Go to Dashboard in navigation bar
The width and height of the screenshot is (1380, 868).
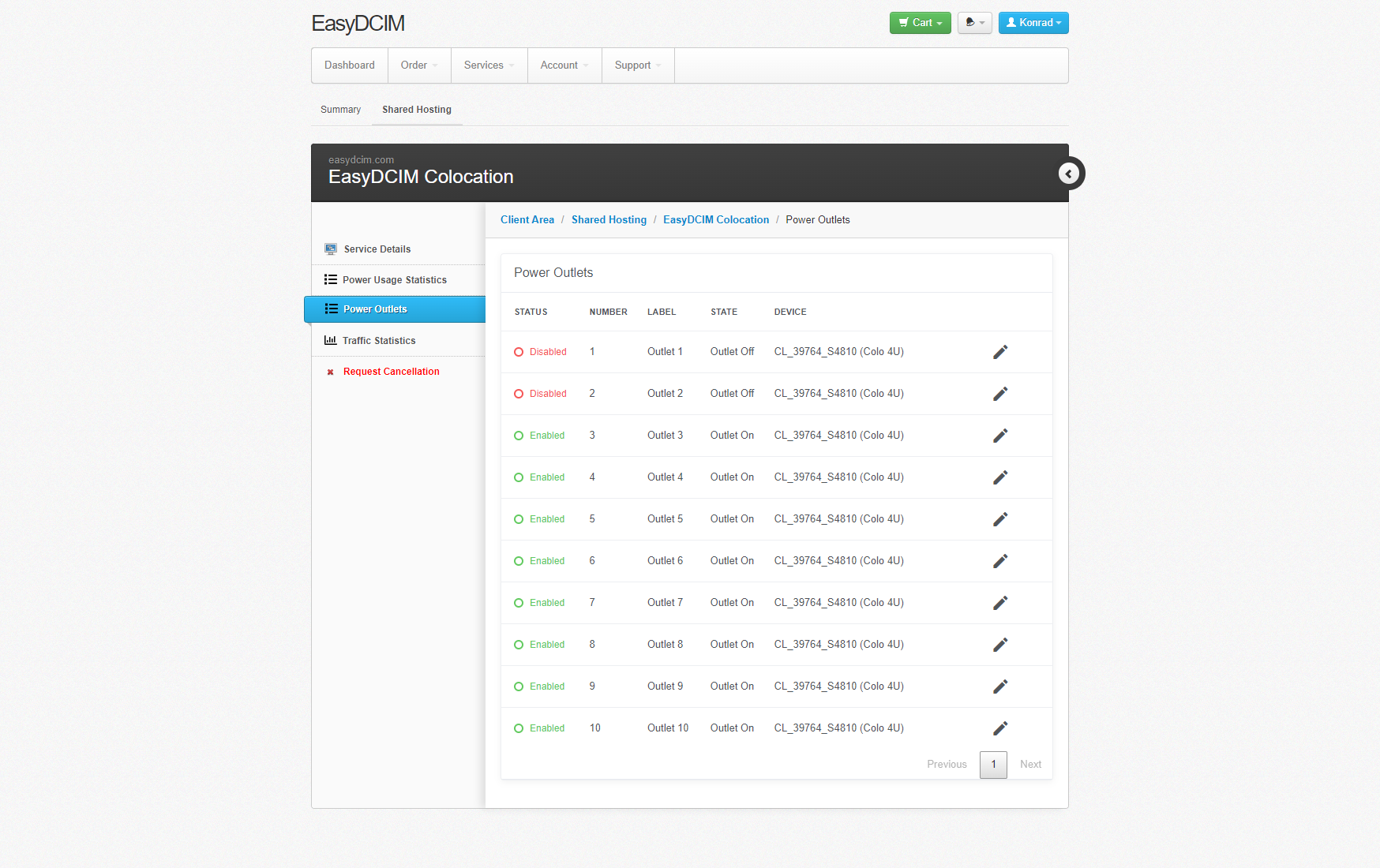(x=349, y=65)
